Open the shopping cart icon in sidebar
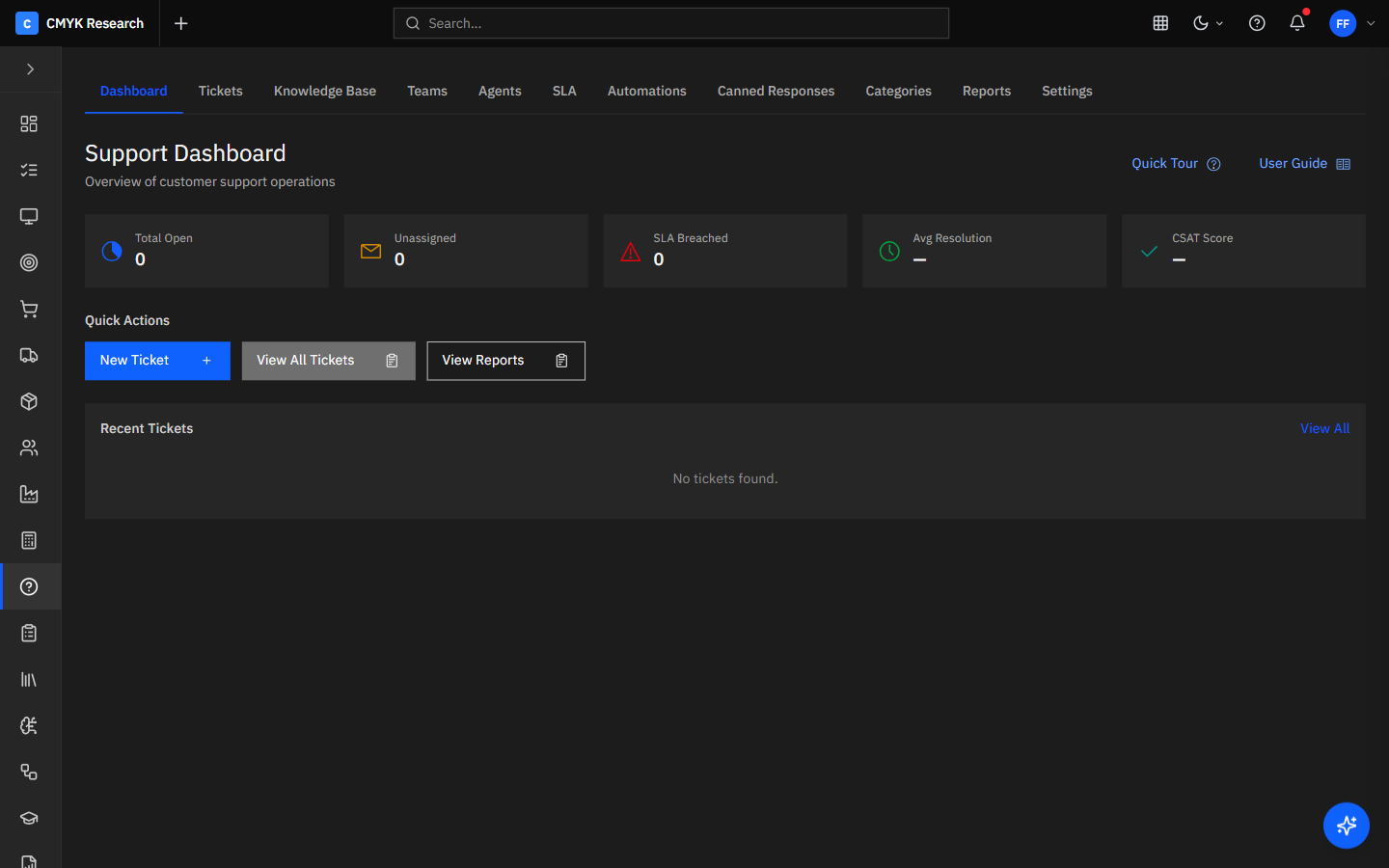 (x=29, y=309)
